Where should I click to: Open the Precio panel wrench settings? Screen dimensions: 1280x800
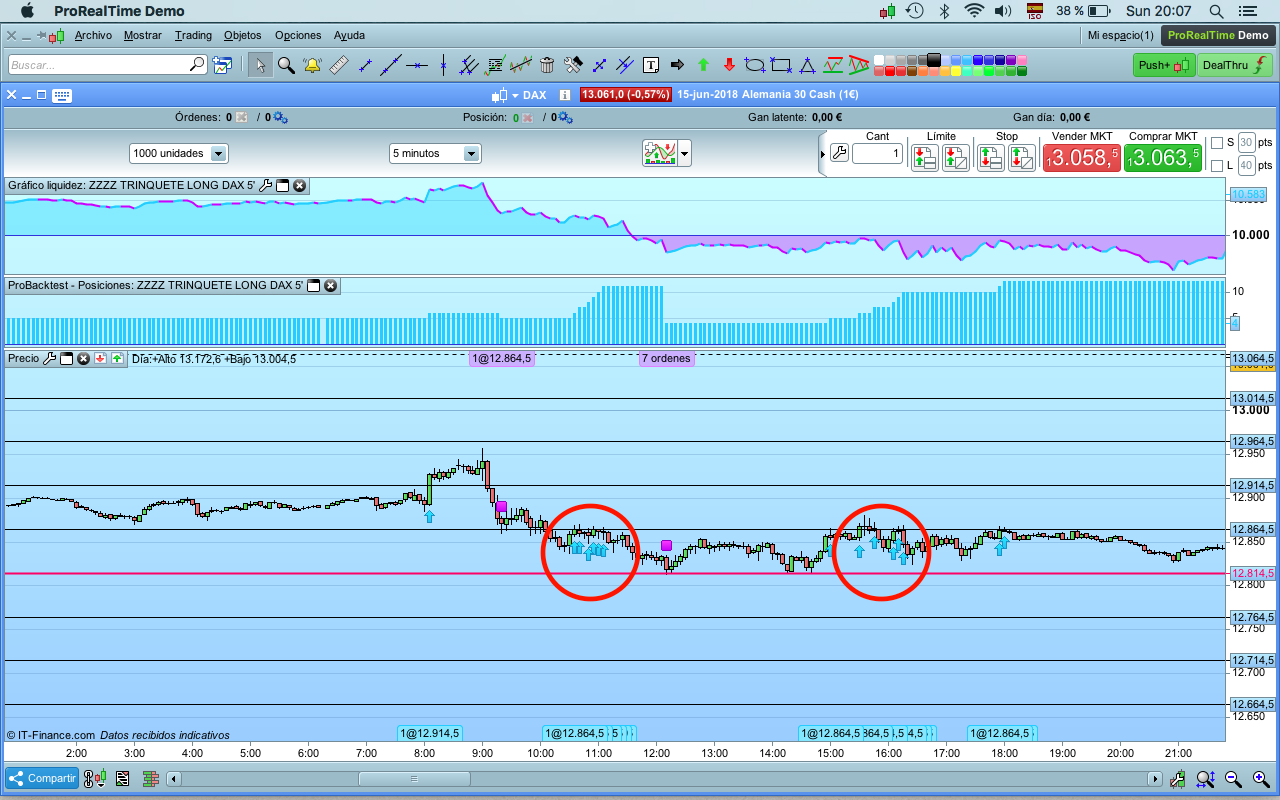(x=49, y=358)
